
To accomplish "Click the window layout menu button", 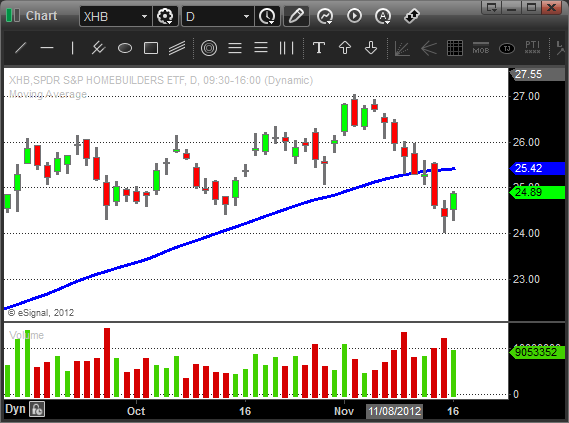I will pos(492,7).
